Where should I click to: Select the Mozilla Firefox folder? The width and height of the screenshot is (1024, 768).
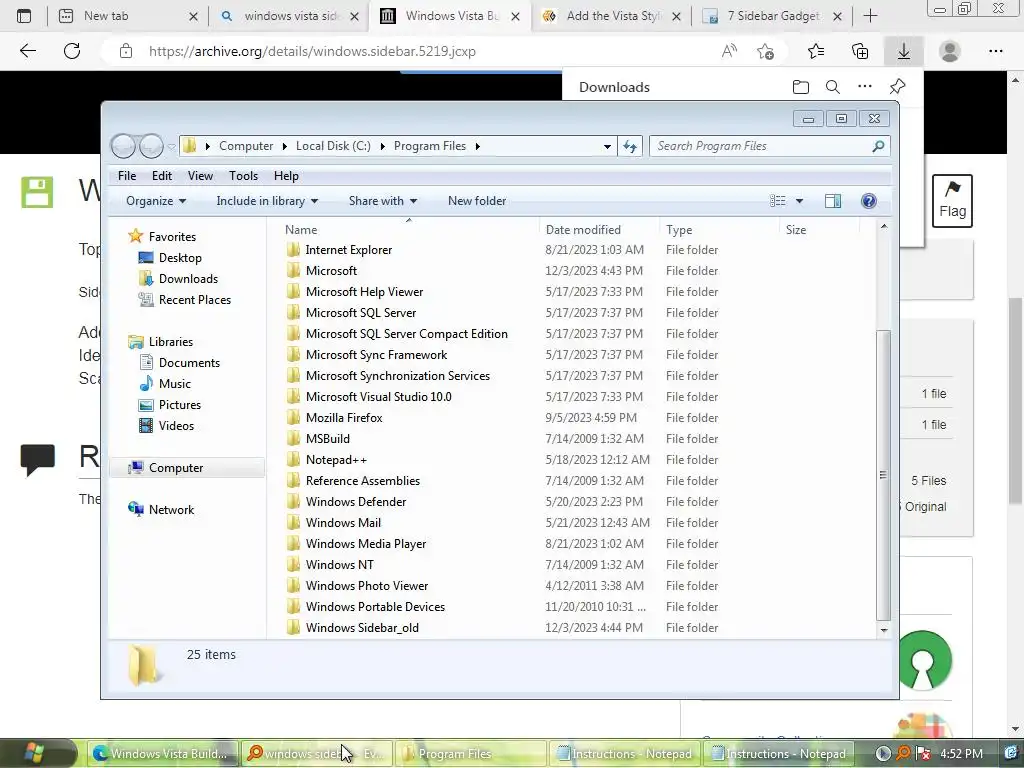point(344,418)
